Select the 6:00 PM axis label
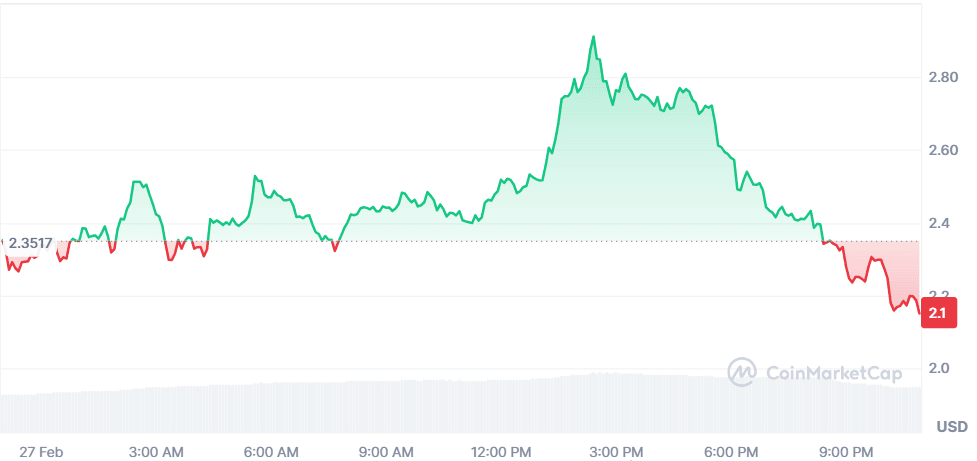 click(729, 452)
